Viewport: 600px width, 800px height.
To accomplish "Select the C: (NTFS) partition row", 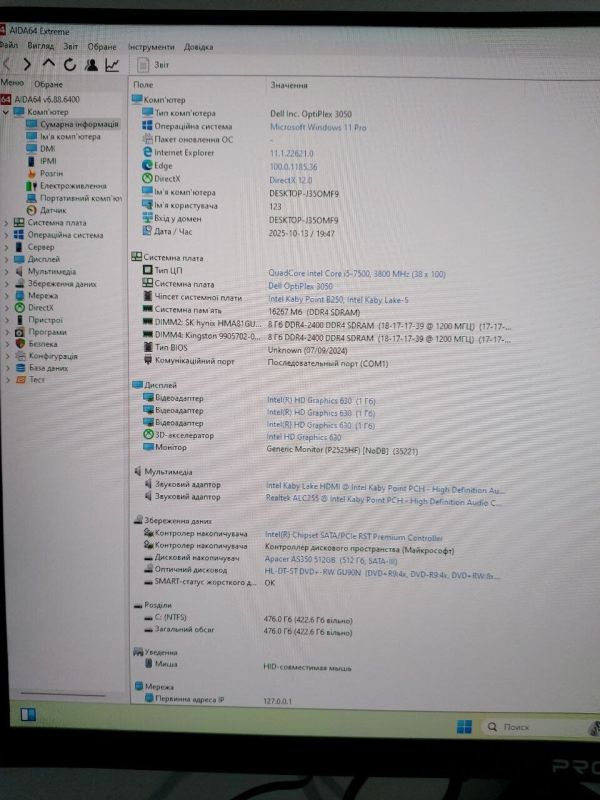I will pyautogui.click(x=248, y=618).
